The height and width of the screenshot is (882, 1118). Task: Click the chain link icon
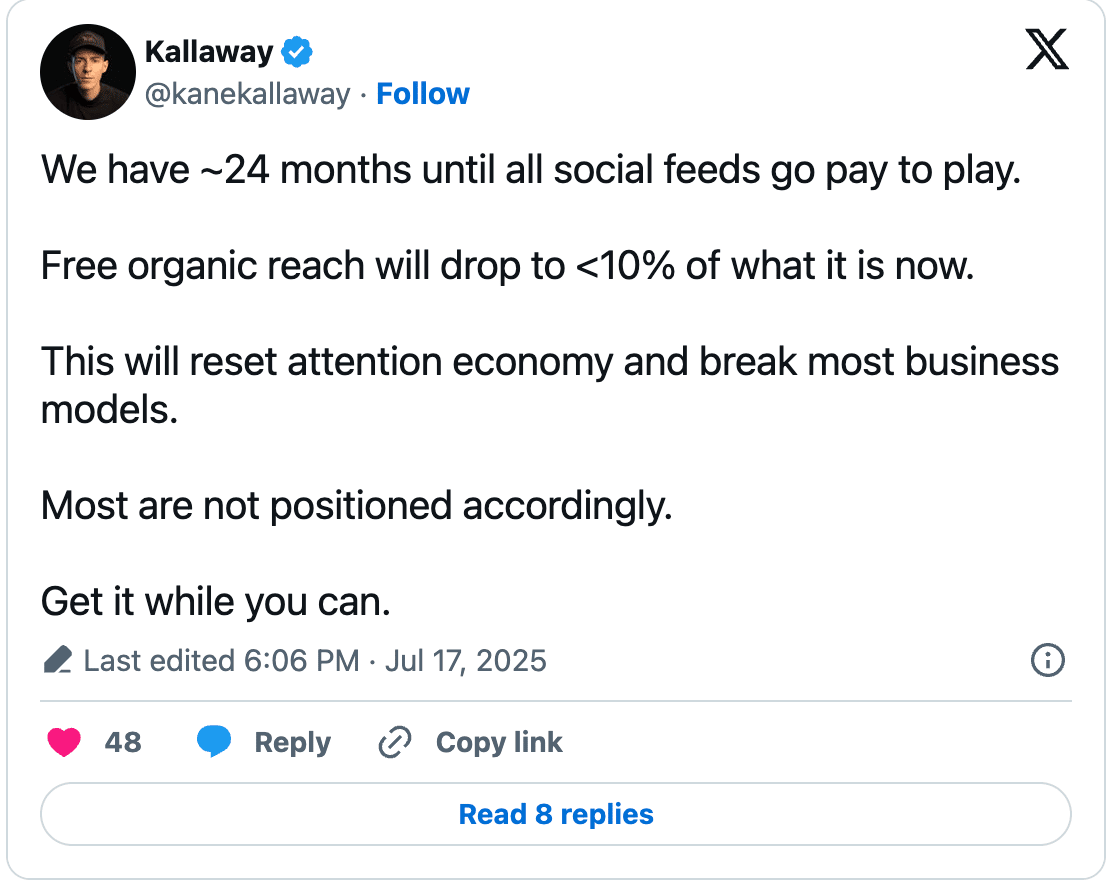pos(394,742)
